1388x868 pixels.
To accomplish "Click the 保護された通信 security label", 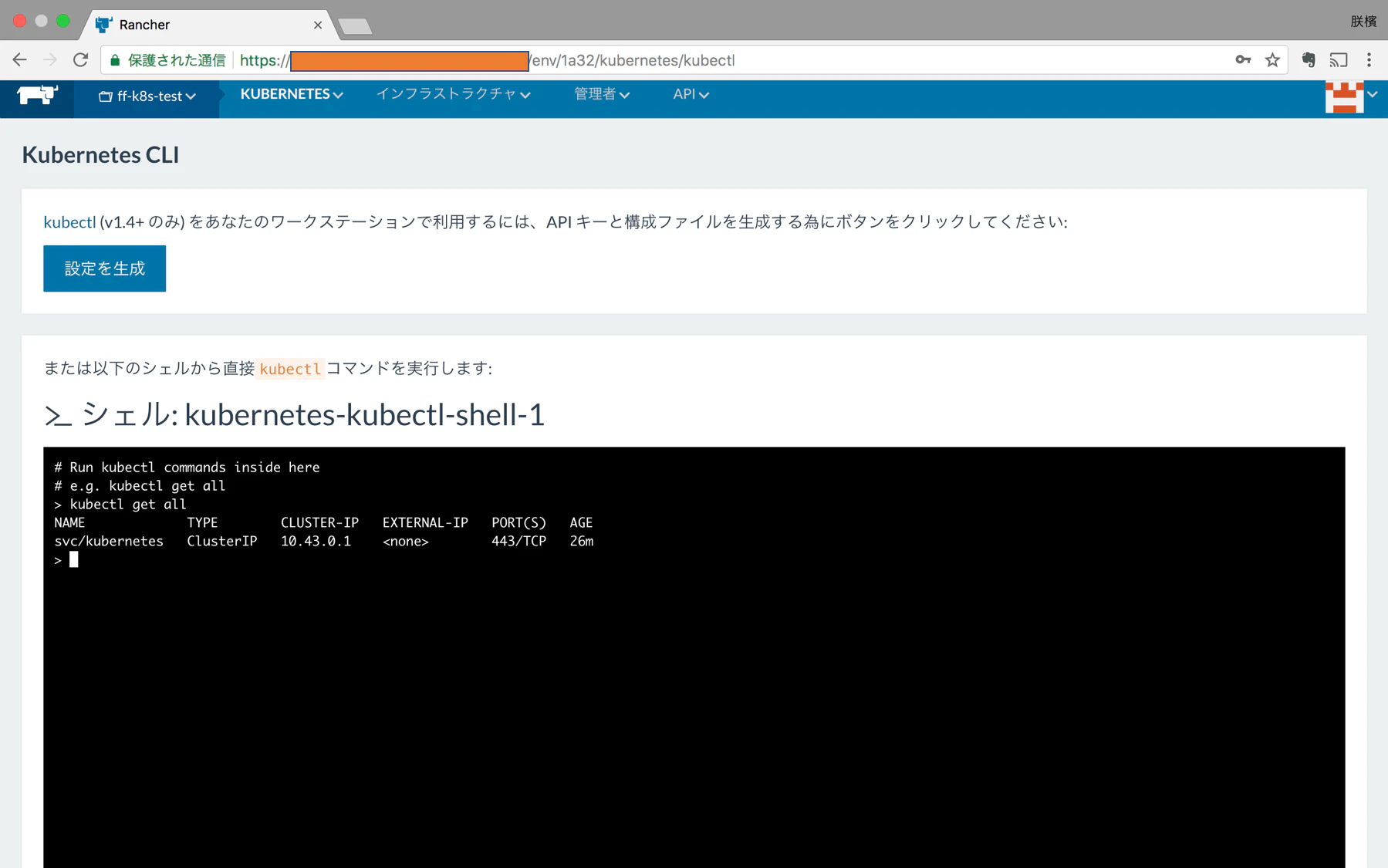I will pos(177,60).
